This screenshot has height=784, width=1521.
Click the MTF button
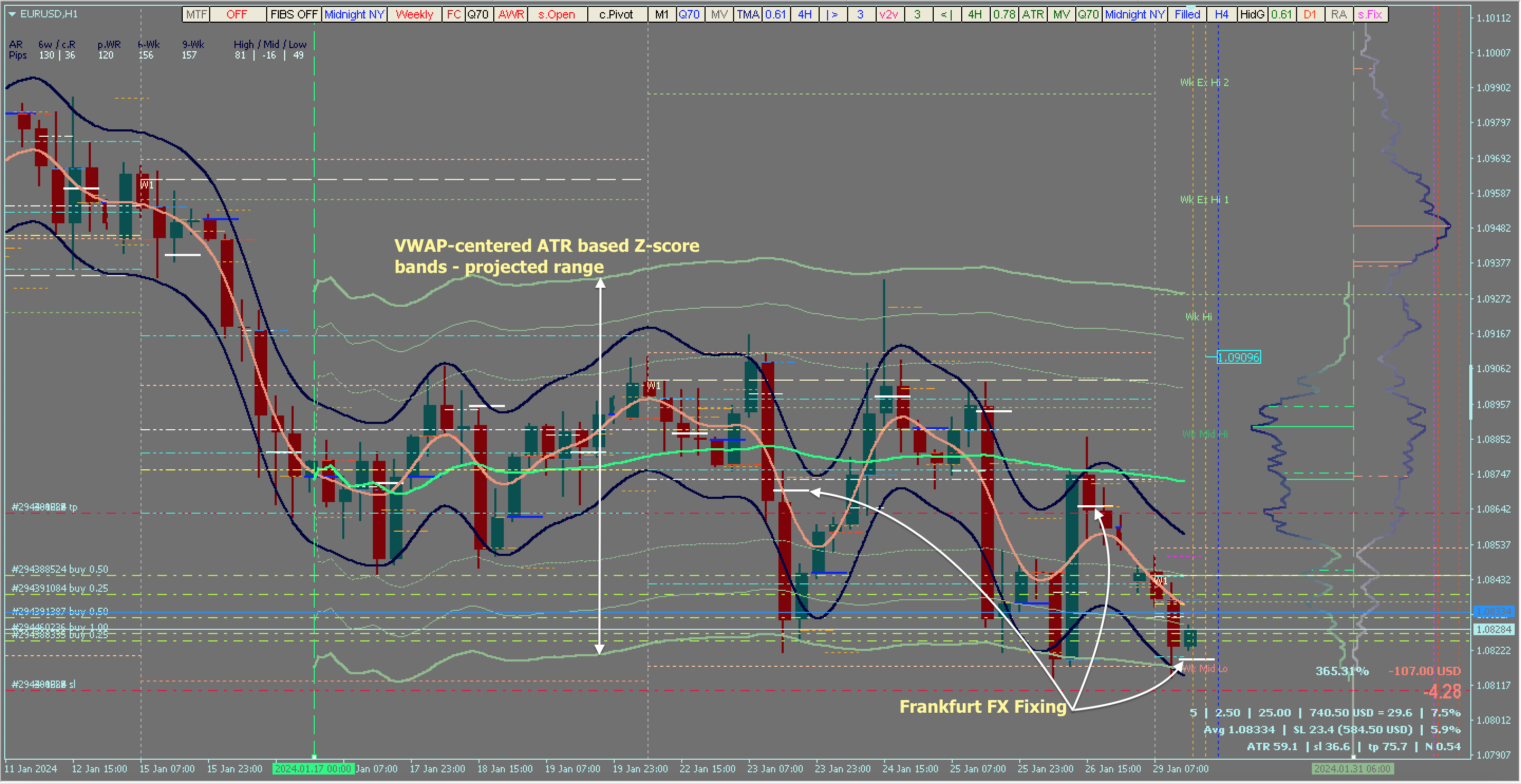pos(196,14)
